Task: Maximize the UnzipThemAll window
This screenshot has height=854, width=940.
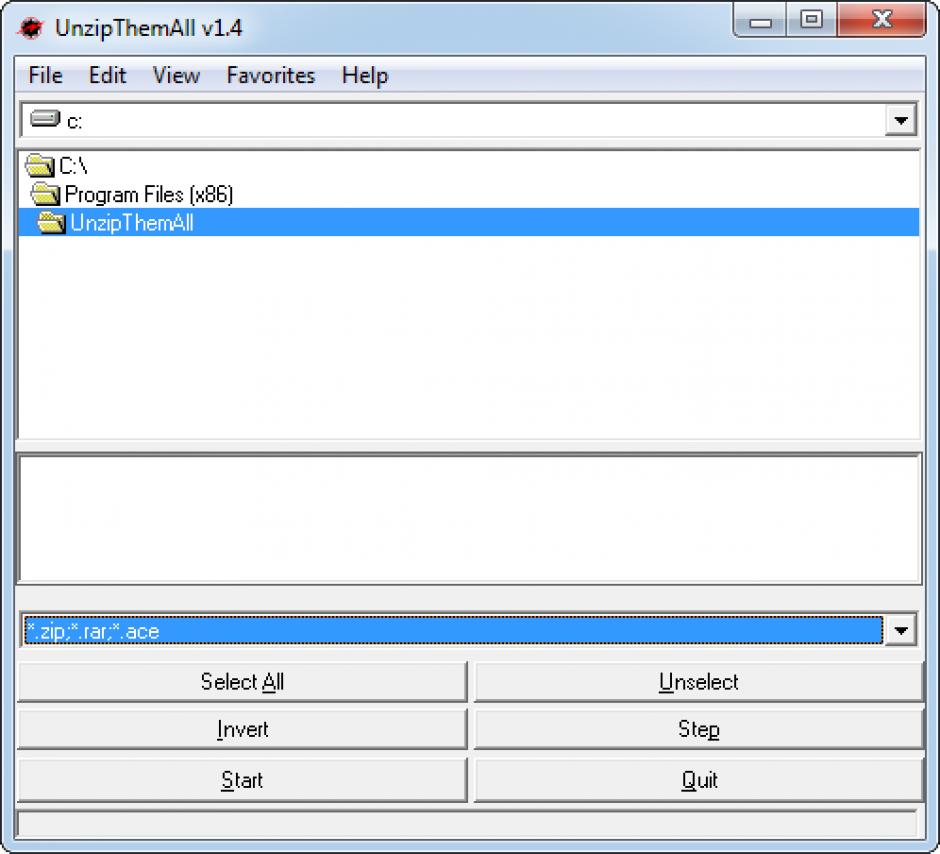Action: (812, 20)
